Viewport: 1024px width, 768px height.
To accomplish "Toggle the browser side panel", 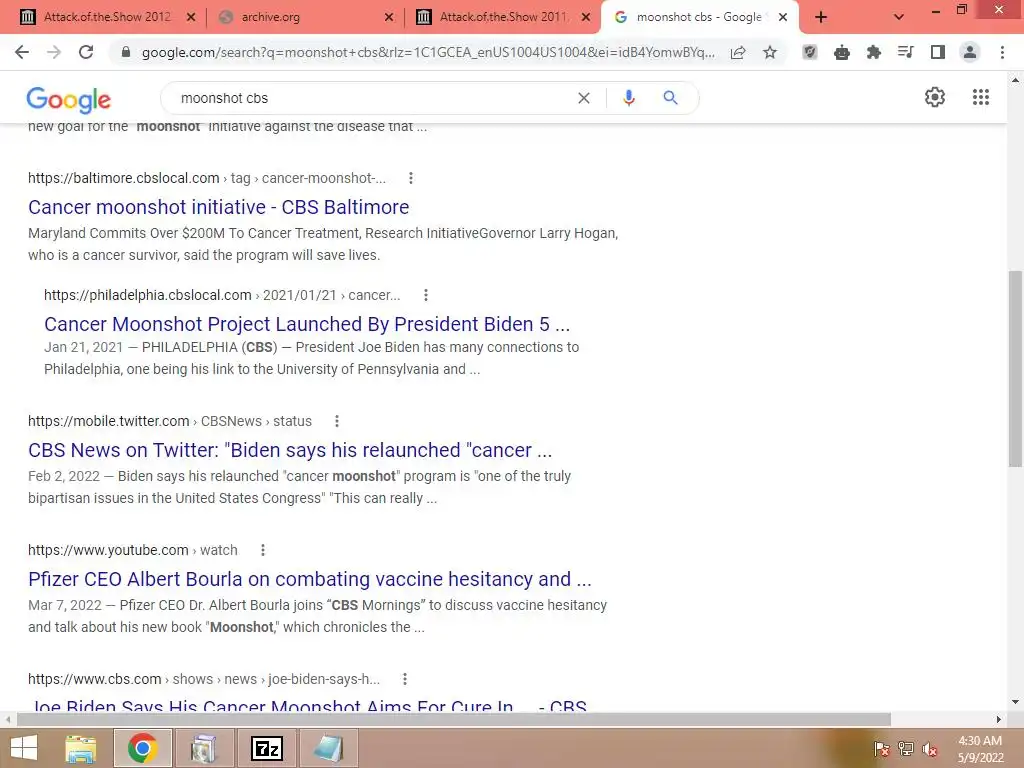I will click(938, 52).
